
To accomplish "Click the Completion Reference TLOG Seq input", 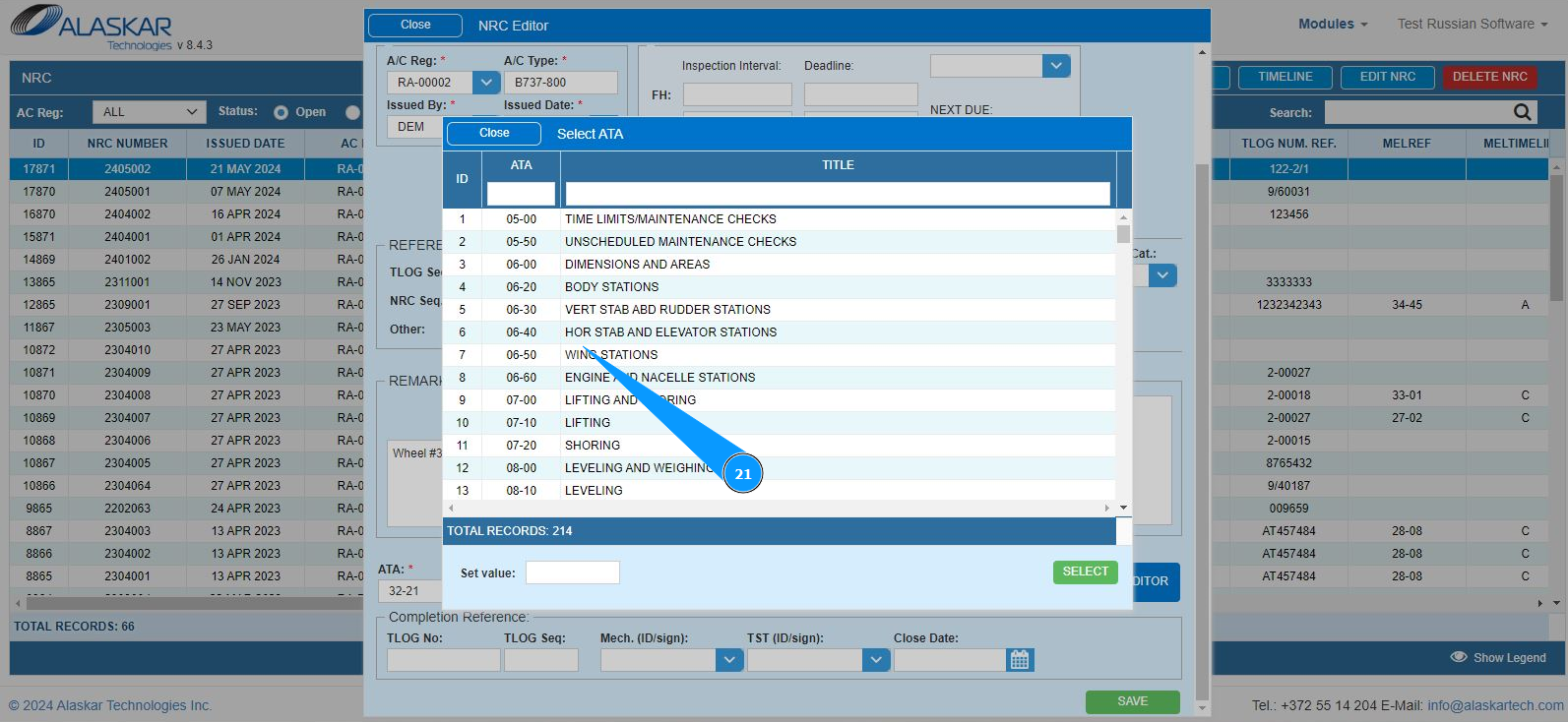I will point(540,660).
